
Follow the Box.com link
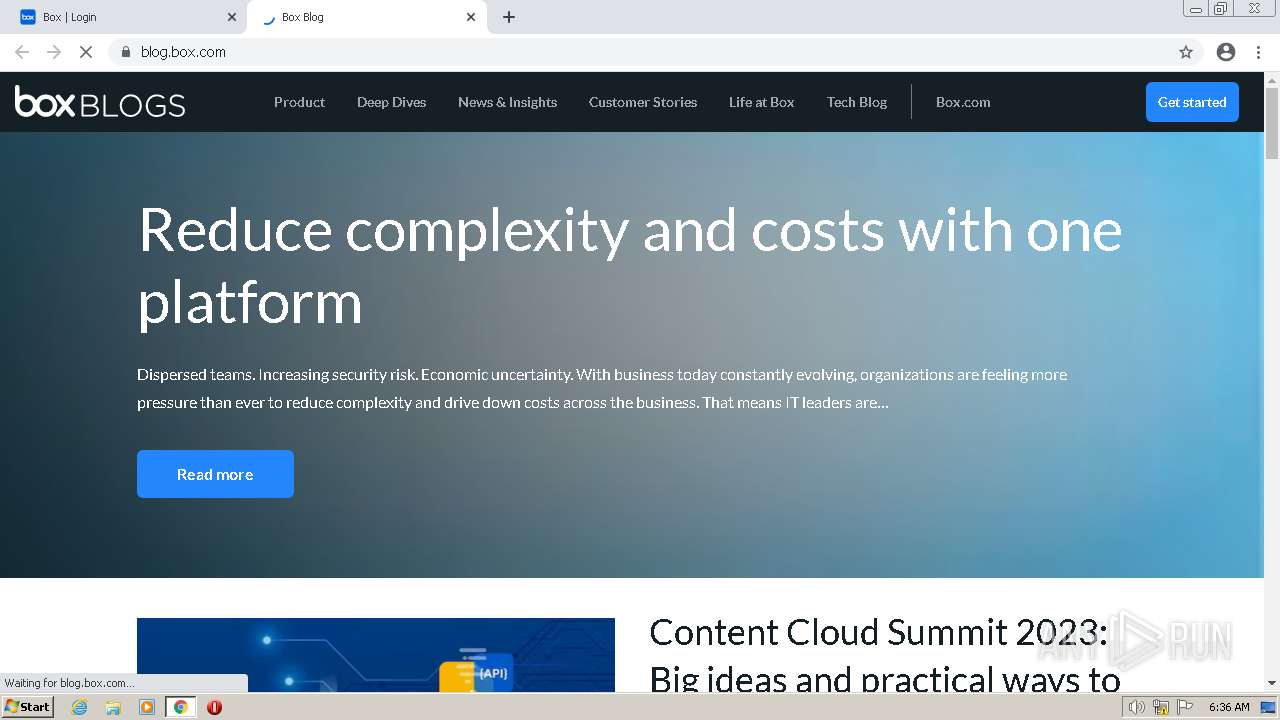963,102
